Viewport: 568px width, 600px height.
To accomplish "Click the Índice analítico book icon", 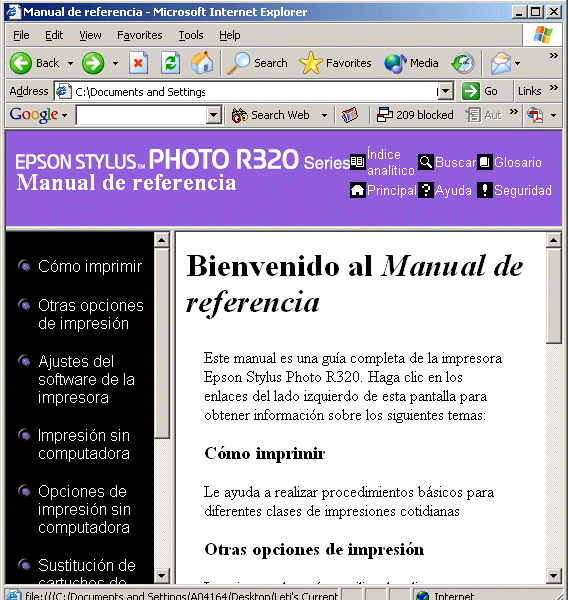I will [357, 162].
